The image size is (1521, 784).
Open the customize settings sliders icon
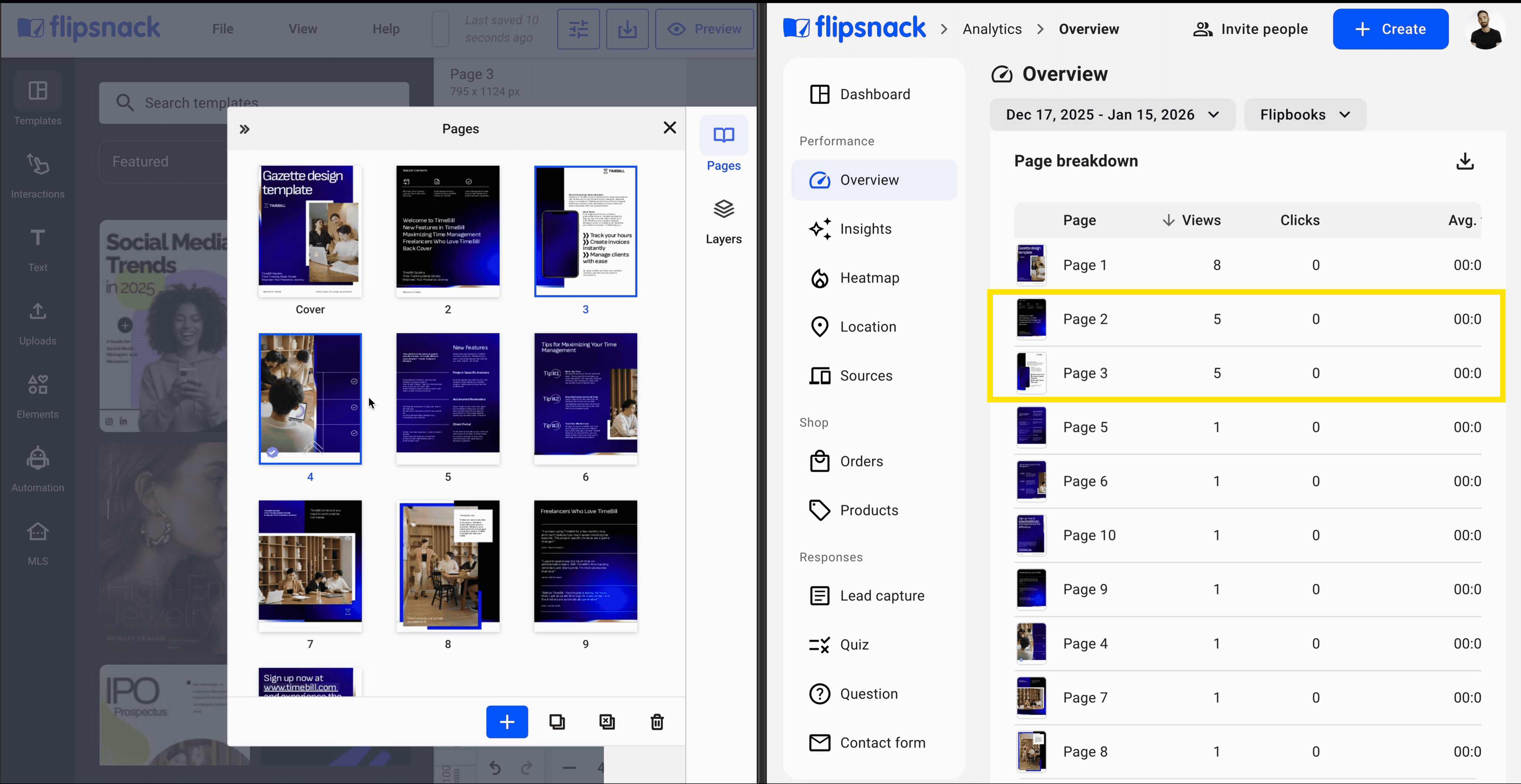pyautogui.click(x=578, y=29)
